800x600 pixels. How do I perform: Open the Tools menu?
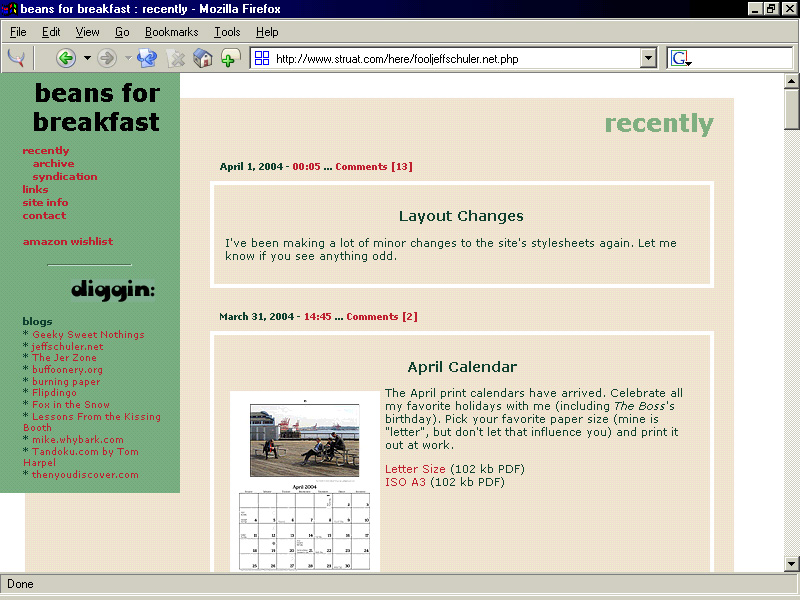[x=227, y=32]
